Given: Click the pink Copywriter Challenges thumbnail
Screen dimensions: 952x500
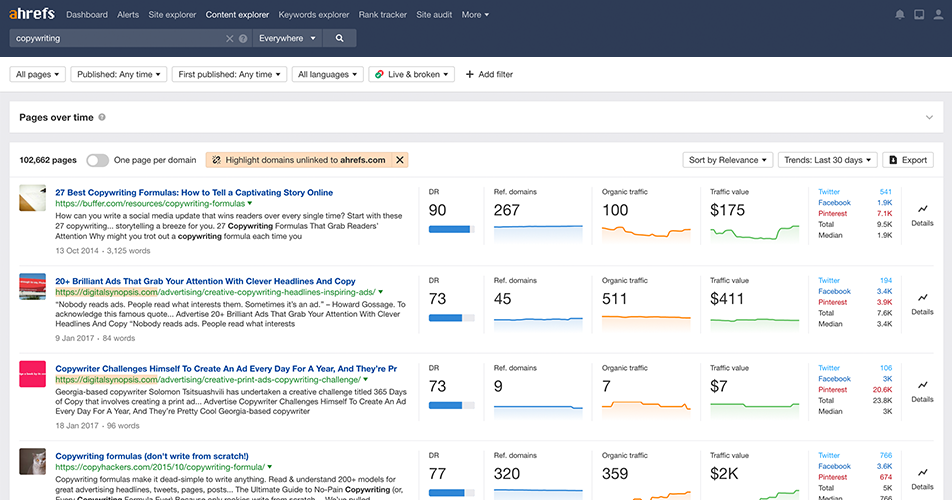Looking at the screenshot, I should [x=32, y=374].
